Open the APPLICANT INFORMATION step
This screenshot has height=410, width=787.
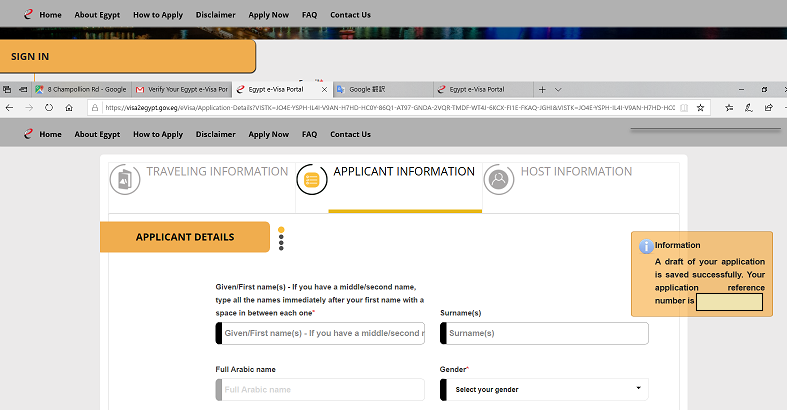tap(404, 172)
